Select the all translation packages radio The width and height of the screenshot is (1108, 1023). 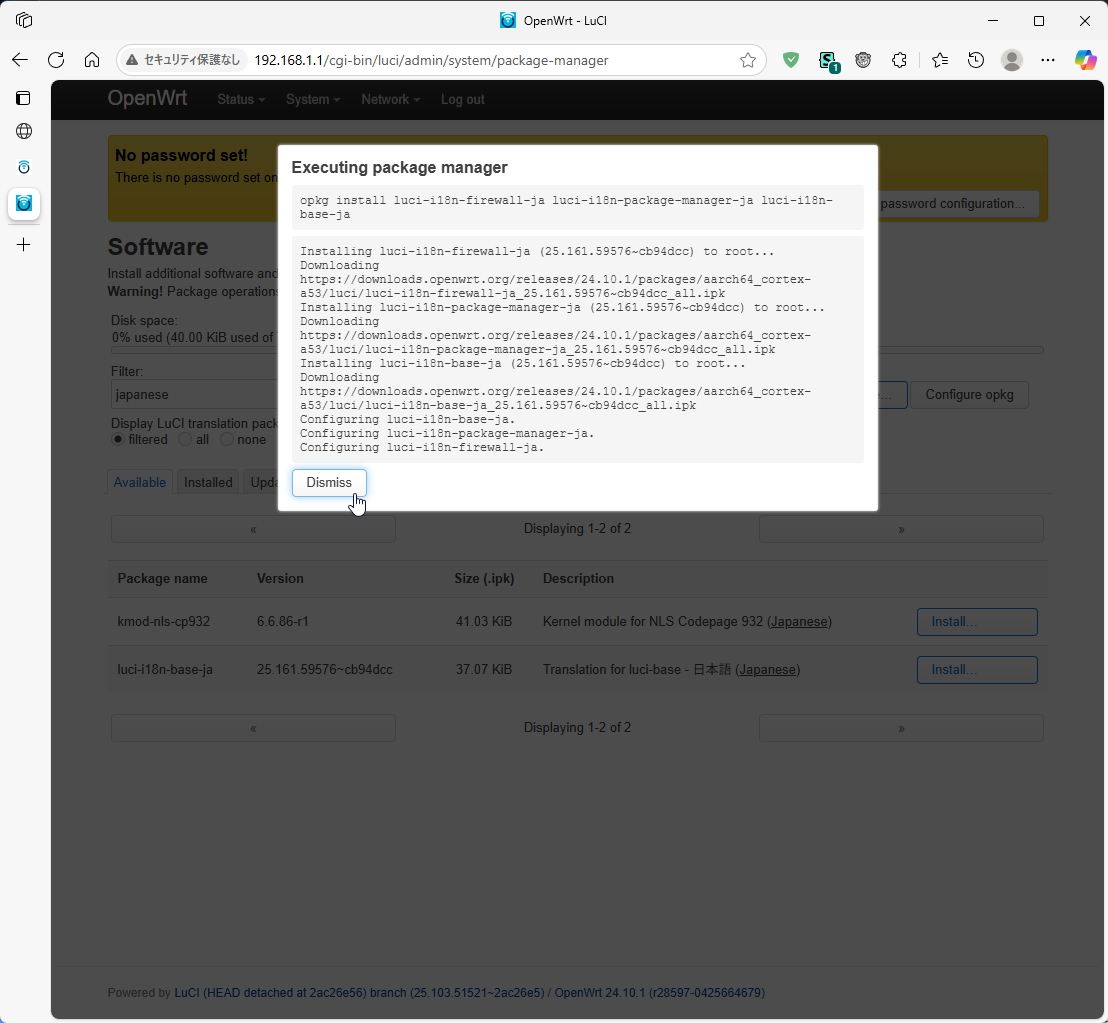pos(185,439)
